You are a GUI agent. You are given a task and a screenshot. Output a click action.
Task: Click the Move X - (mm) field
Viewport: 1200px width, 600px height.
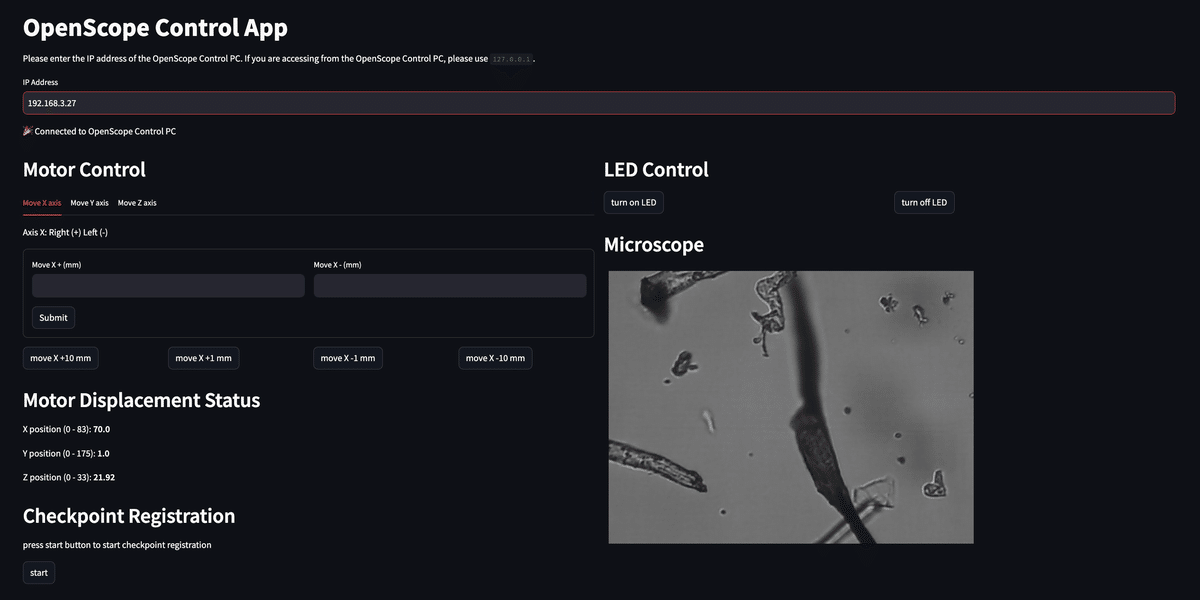click(x=450, y=286)
